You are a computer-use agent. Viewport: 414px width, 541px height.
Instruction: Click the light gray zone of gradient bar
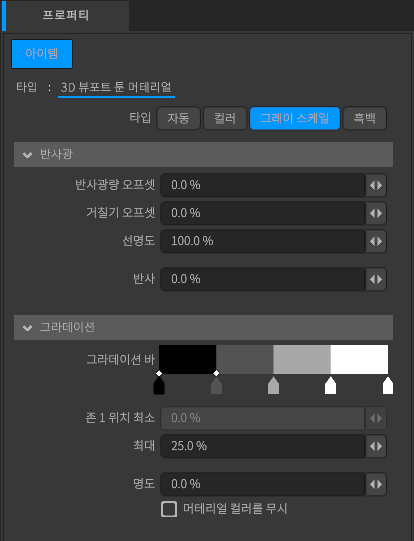pyautogui.click(x=302, y=360)
